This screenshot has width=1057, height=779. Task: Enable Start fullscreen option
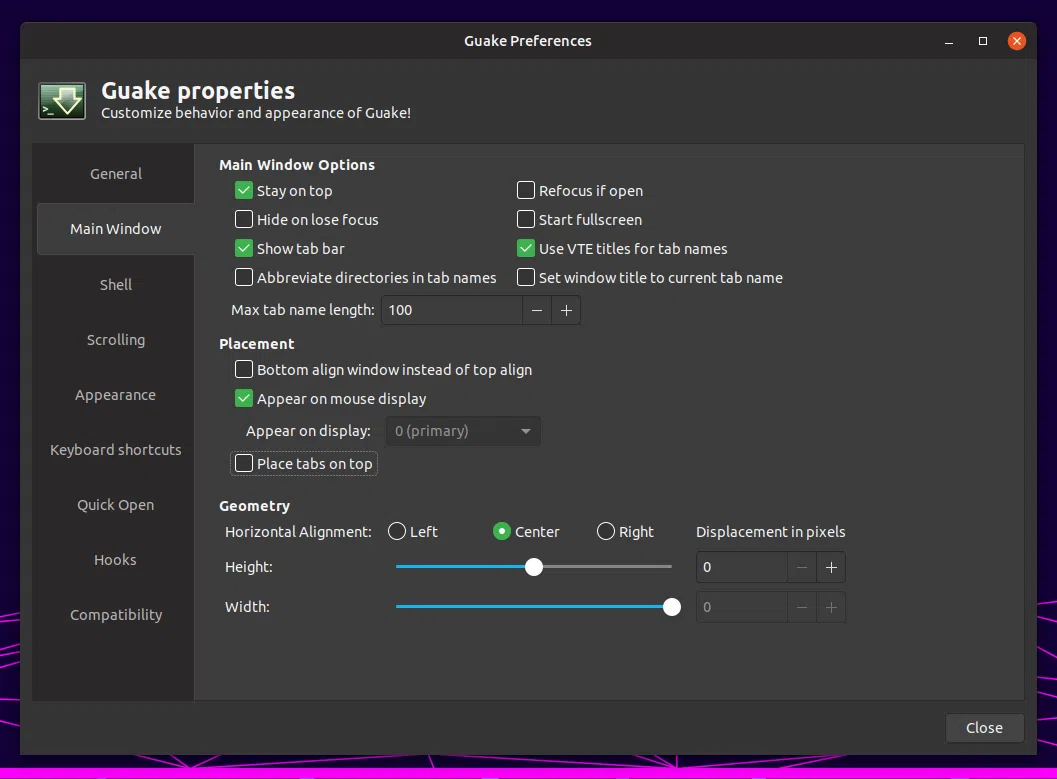coord(526,220)
